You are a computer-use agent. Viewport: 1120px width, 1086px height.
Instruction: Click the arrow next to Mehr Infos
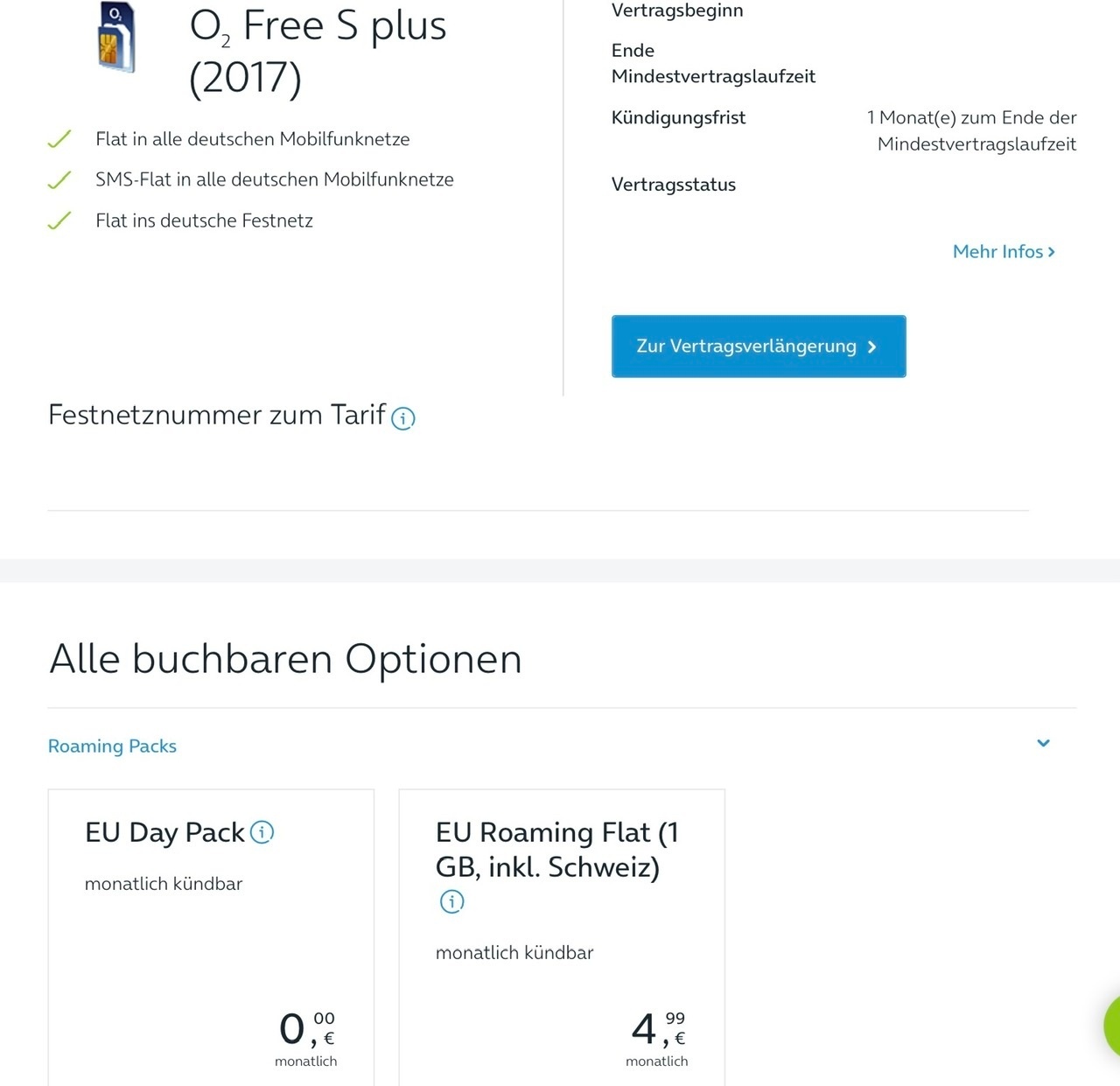[1052, 252]
